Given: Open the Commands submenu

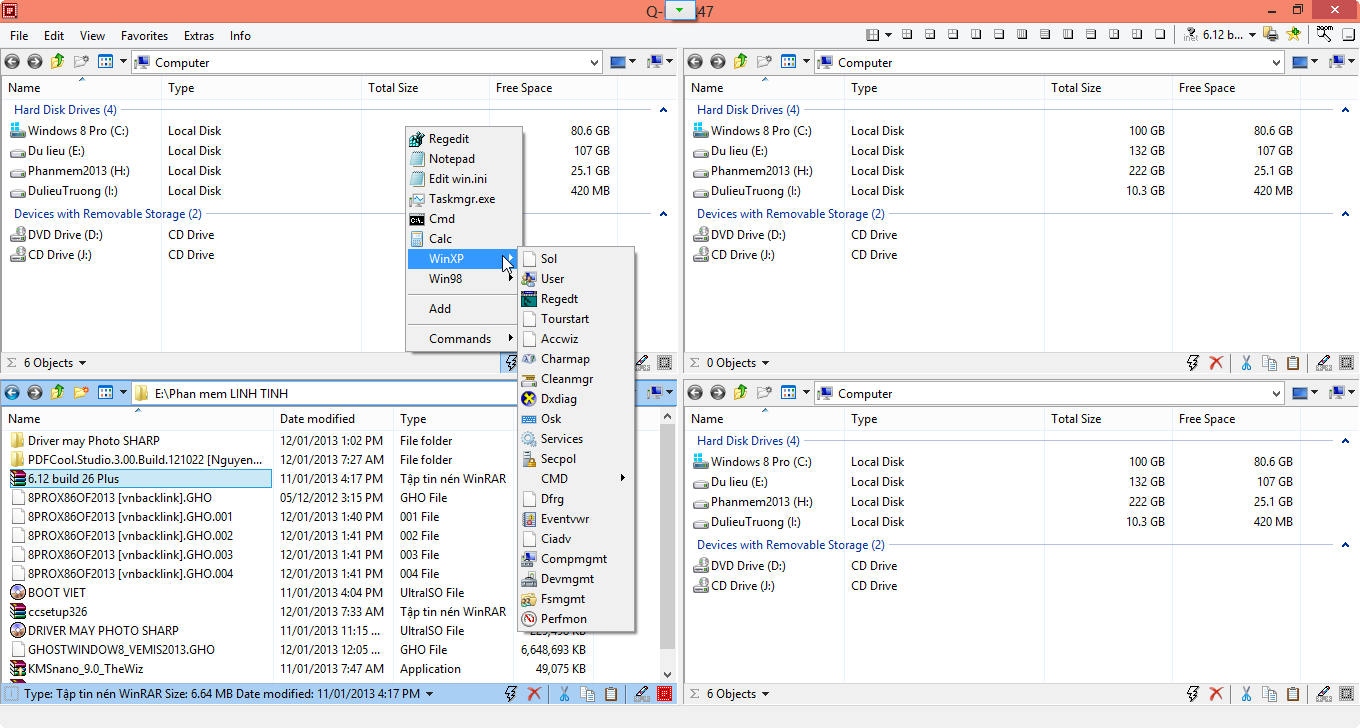Looking at the screenshot, I should 464,339.
